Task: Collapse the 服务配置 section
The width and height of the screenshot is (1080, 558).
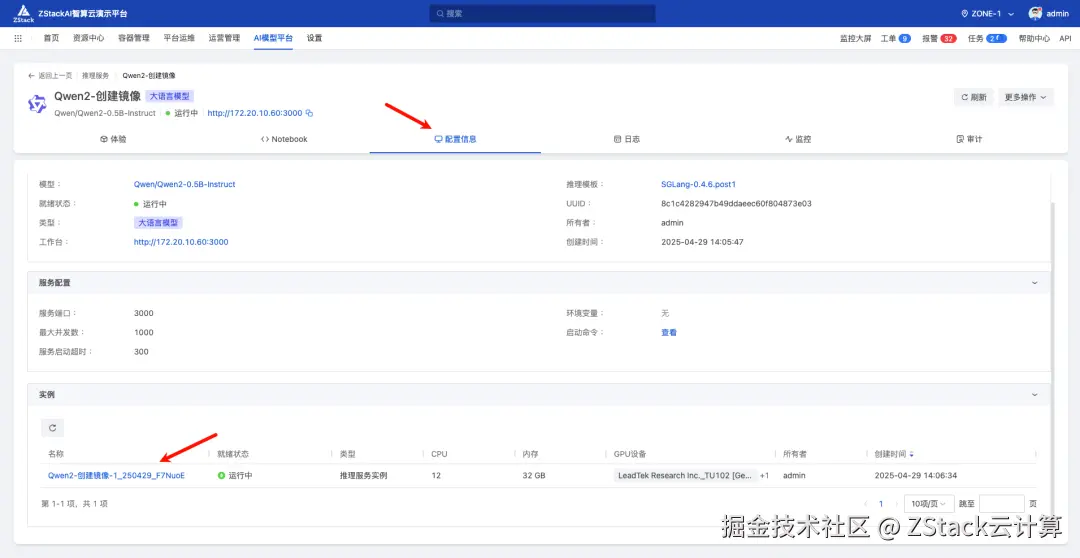Action: coord(1034,282)
